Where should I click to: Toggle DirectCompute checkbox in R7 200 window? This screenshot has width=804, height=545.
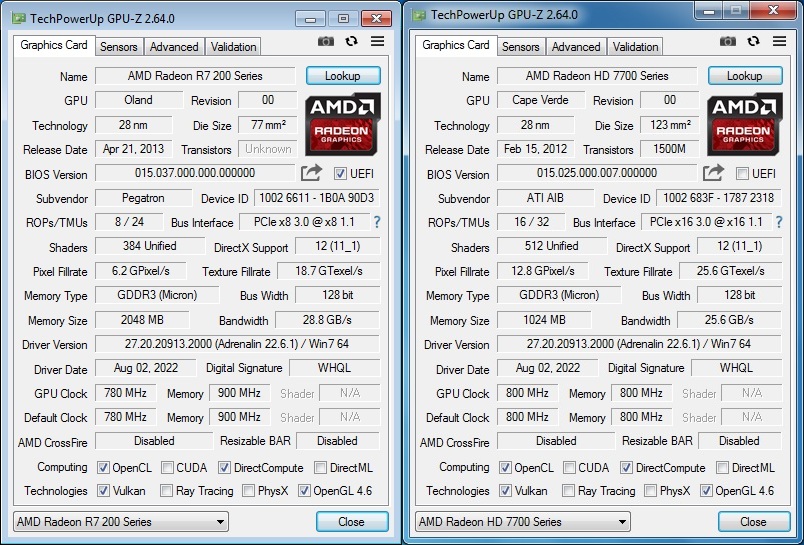(224, 468)
